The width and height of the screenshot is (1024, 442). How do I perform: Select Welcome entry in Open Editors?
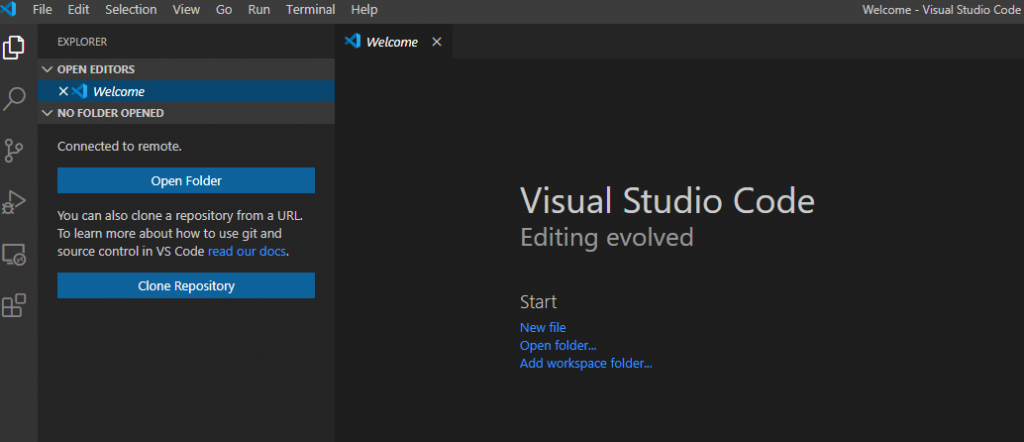(186, 91)
